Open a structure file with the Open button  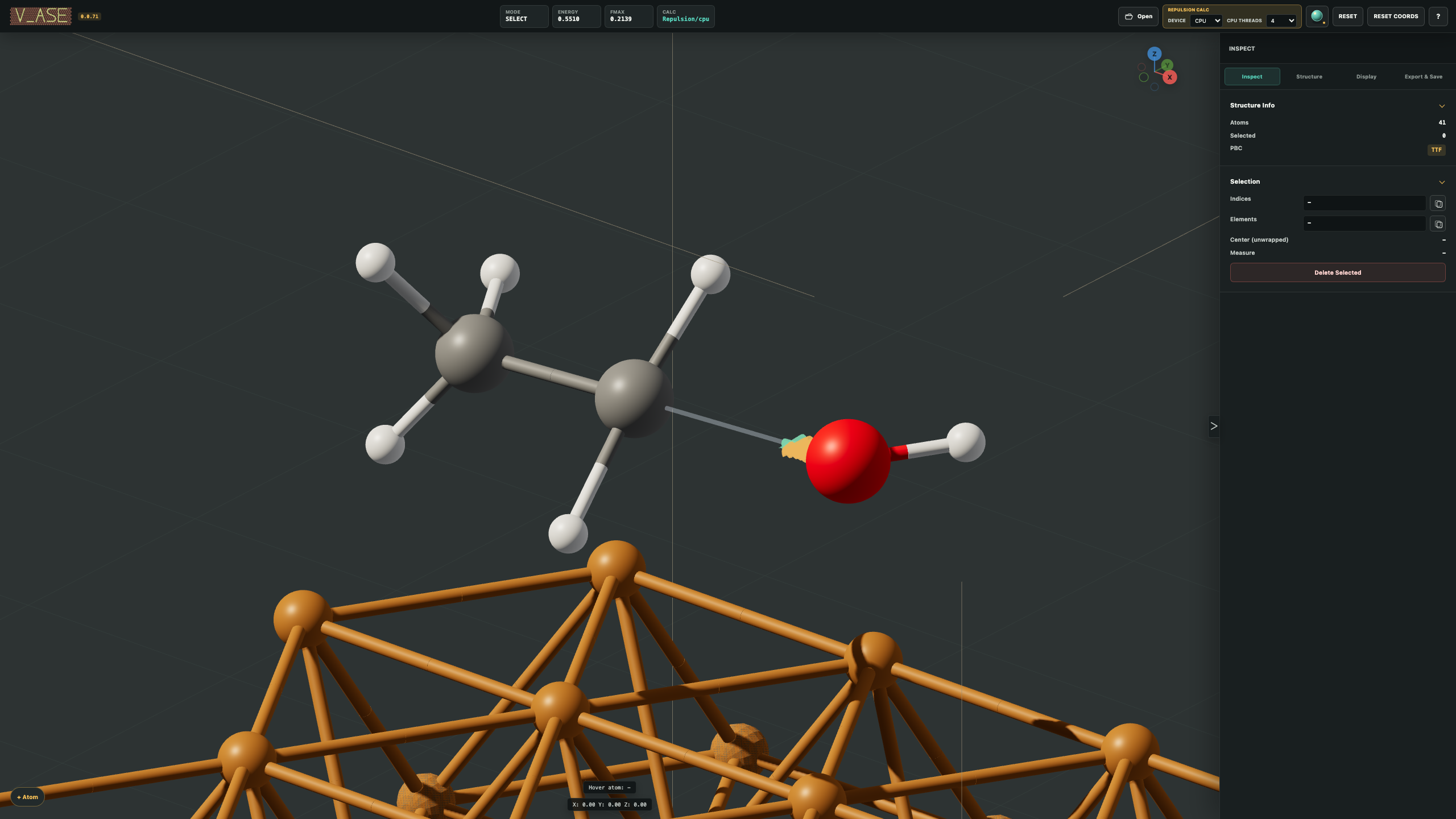pyautogui.click(x=1138, y=16)
